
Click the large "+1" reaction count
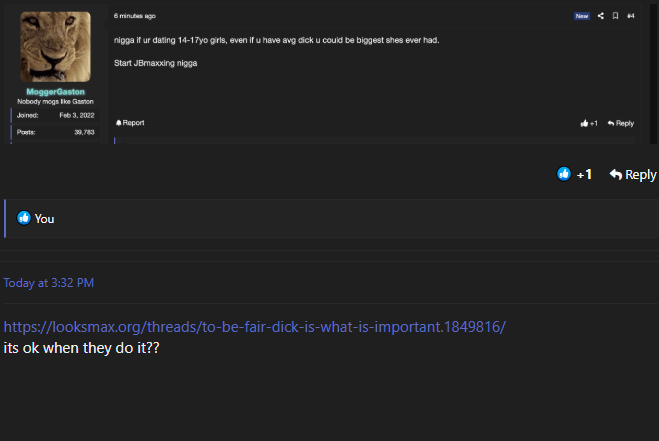tap(585, 174)
